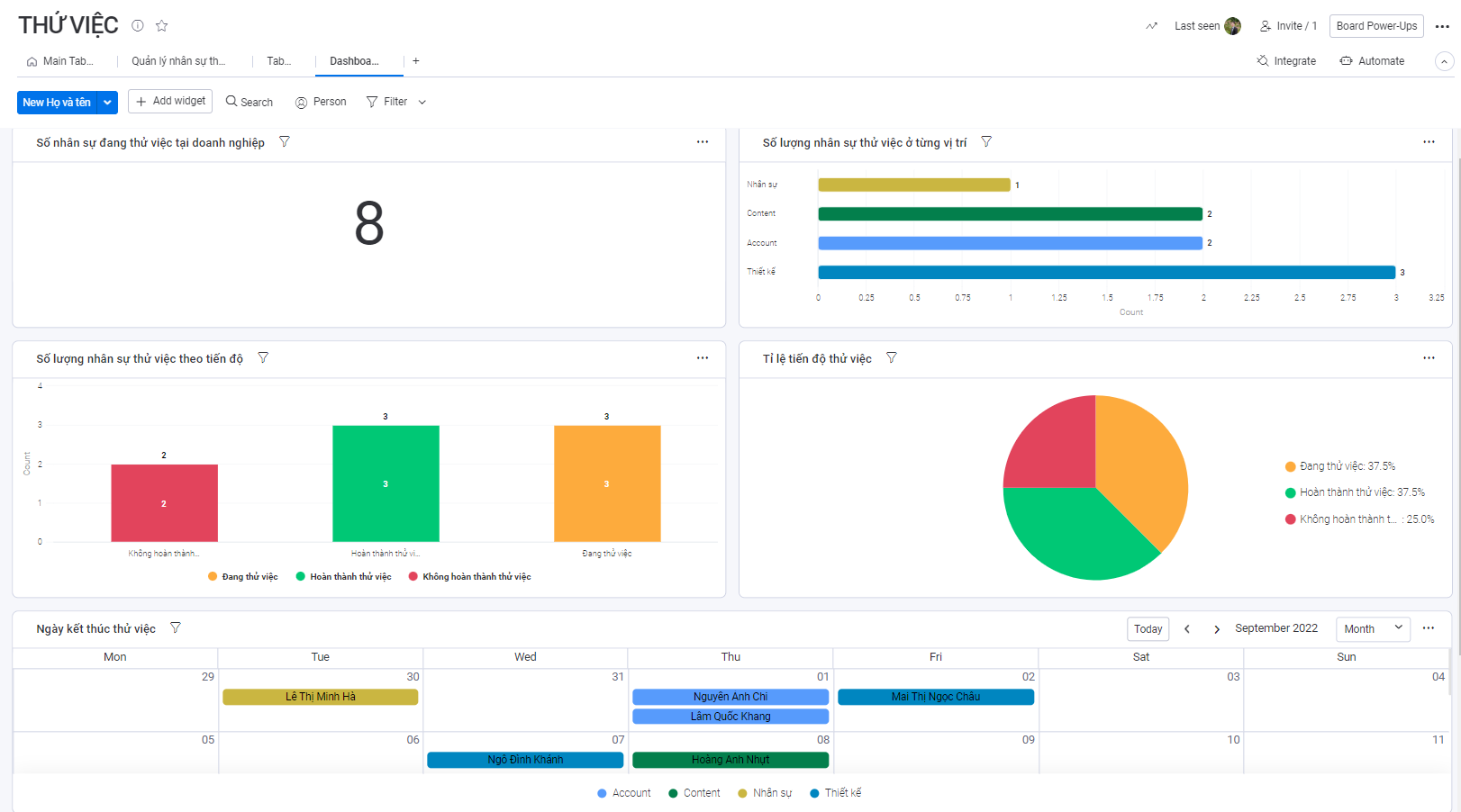Open Quản lý nhân sự tab
The height and width of the screenshot is (812, 1461).
[x=178, y=61]
